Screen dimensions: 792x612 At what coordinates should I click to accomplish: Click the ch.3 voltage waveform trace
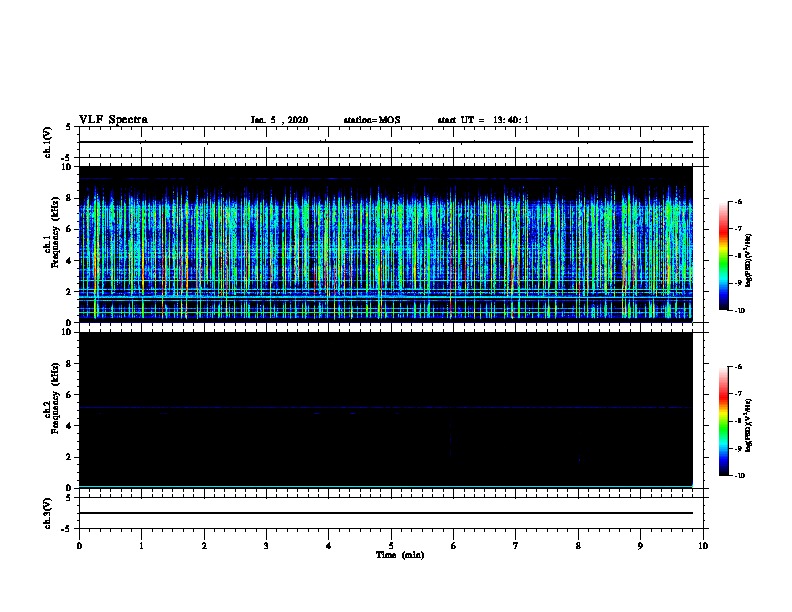(x=386, y=513)
